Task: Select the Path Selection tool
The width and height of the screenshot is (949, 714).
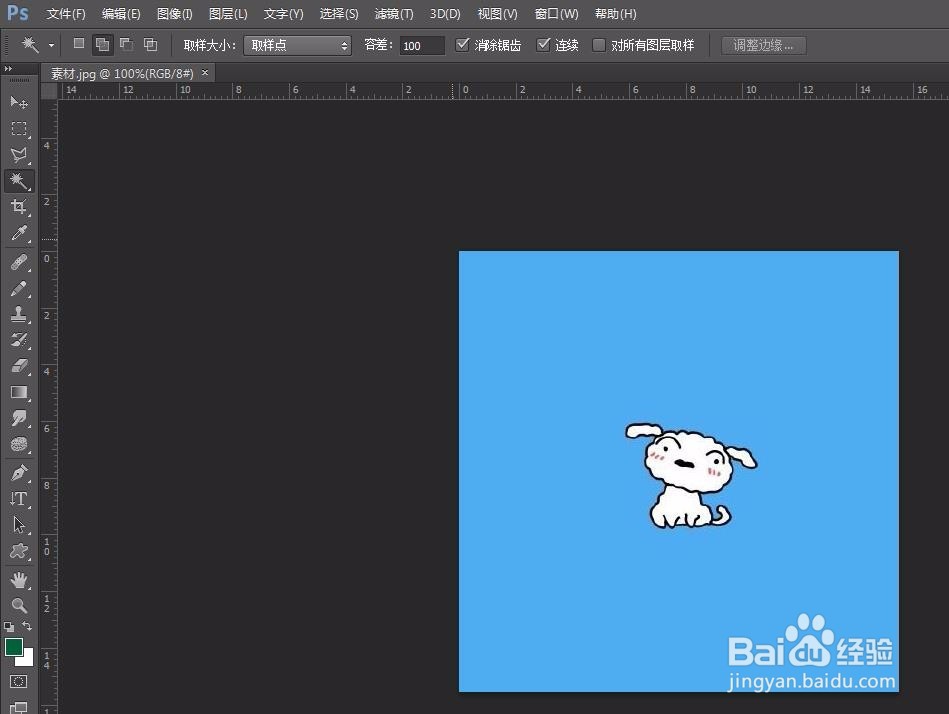Action: pyautogui.click(x=19, y=525)
